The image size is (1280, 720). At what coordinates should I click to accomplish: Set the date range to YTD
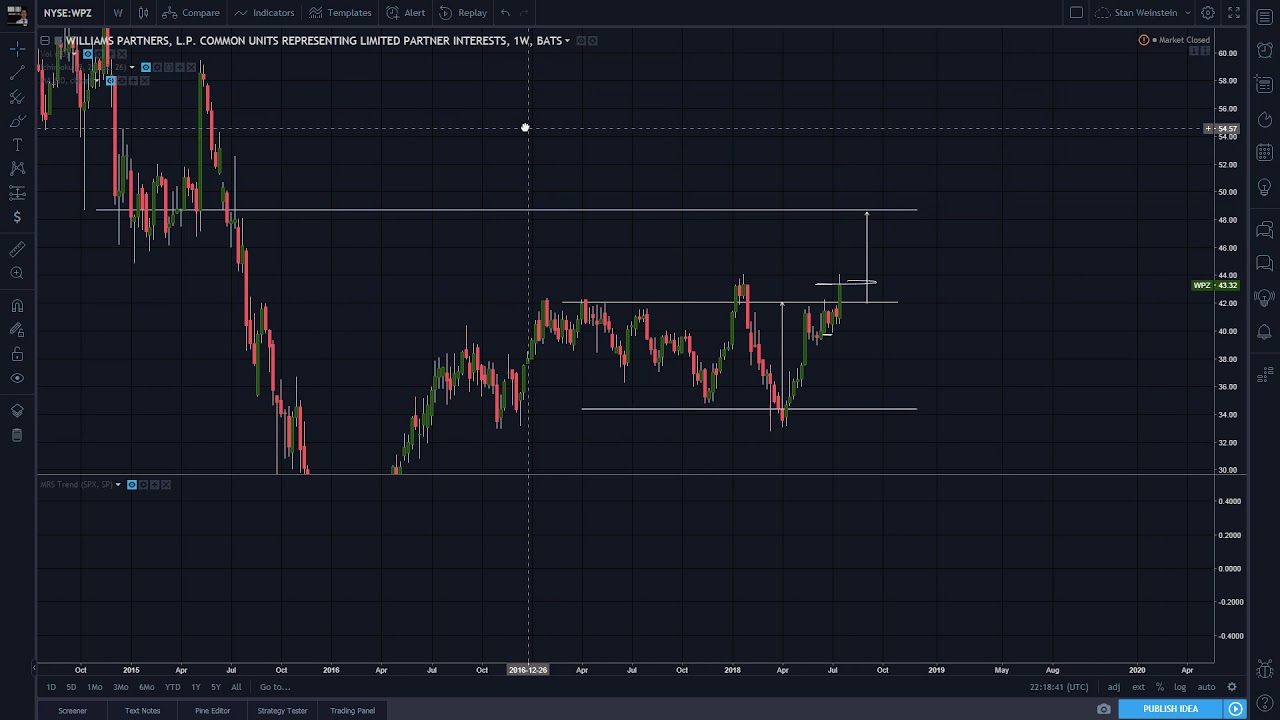[x=173, y=687]
